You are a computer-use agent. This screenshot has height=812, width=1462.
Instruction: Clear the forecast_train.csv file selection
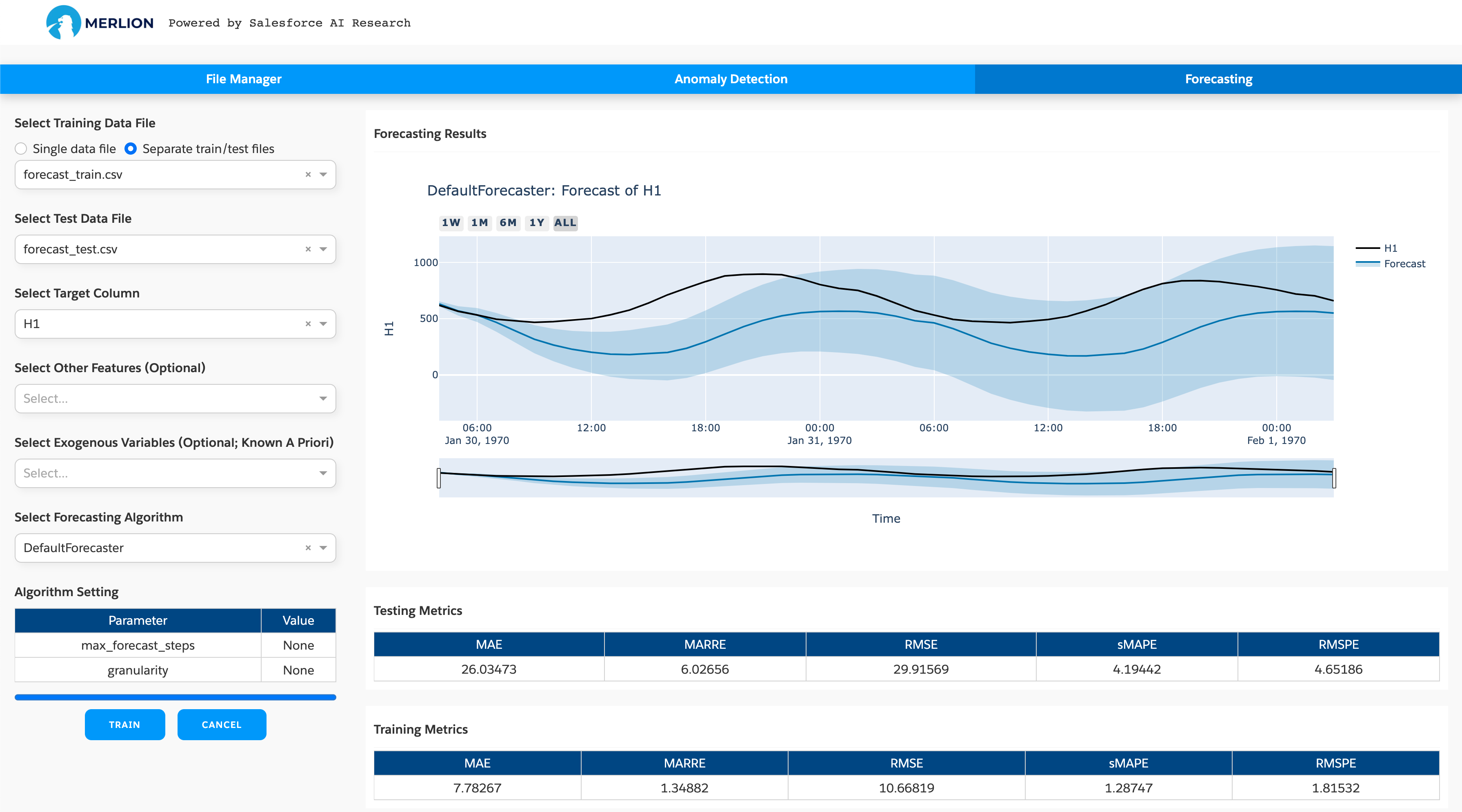(309, 174)
